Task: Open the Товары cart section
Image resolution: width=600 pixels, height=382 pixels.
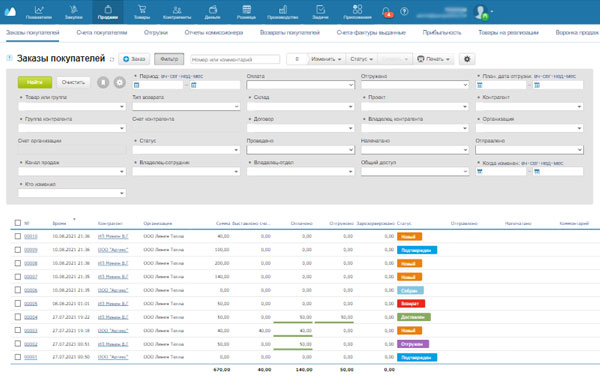Action: [x=142, y=12]
